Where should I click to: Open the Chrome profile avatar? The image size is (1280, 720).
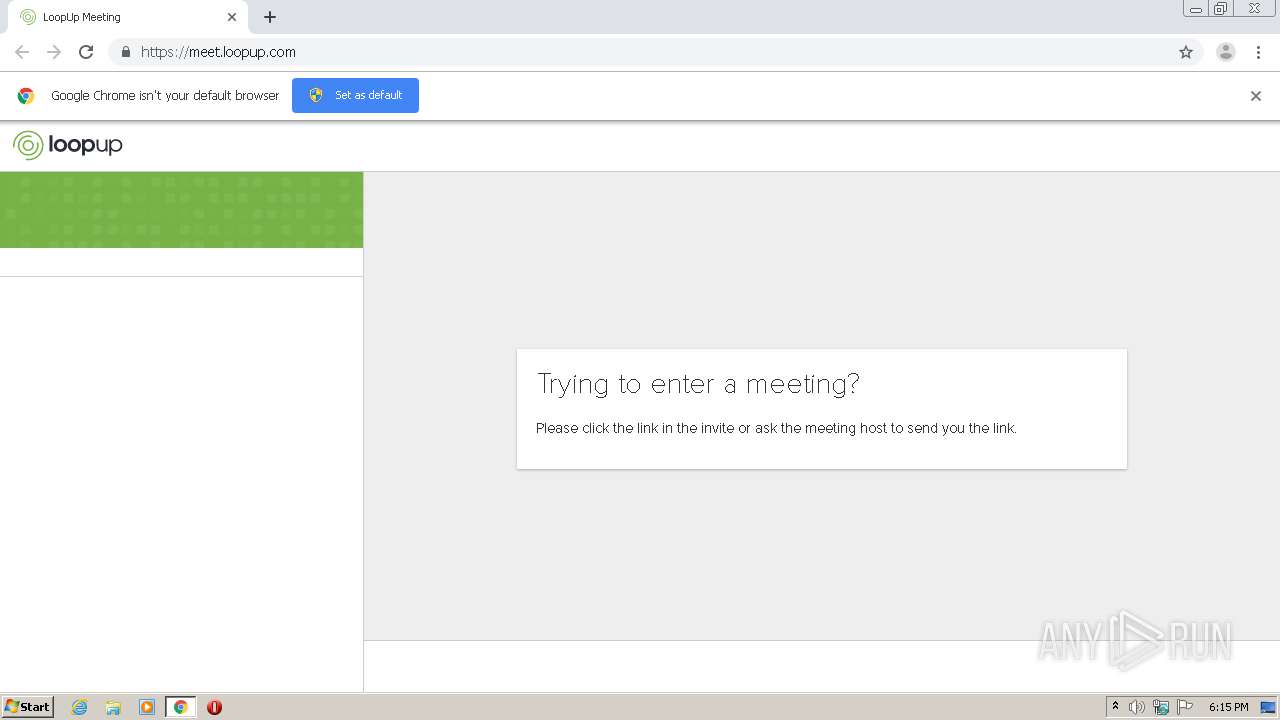1226,52
